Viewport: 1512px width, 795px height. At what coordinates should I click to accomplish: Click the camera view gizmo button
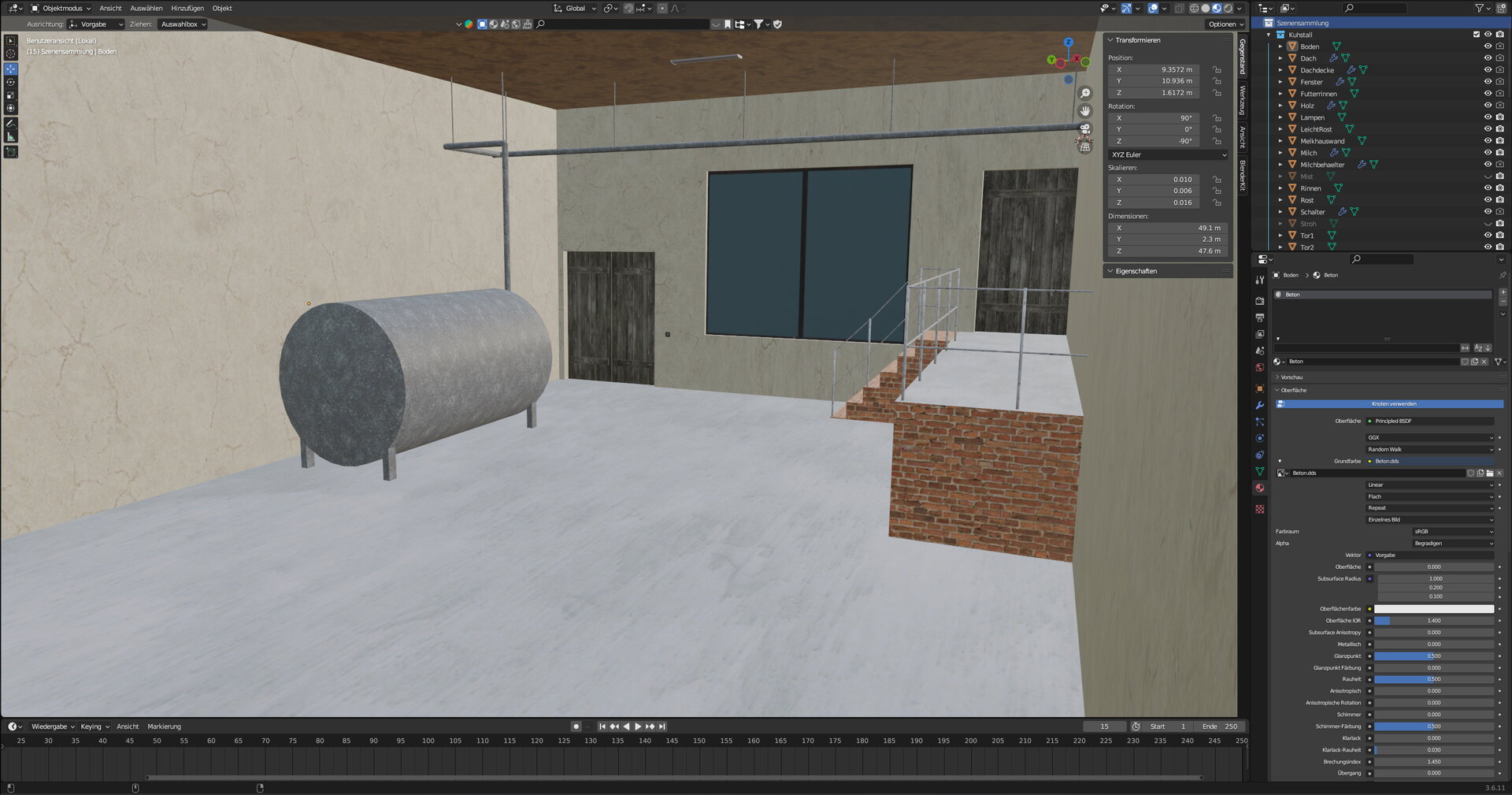coord(1084,129)
